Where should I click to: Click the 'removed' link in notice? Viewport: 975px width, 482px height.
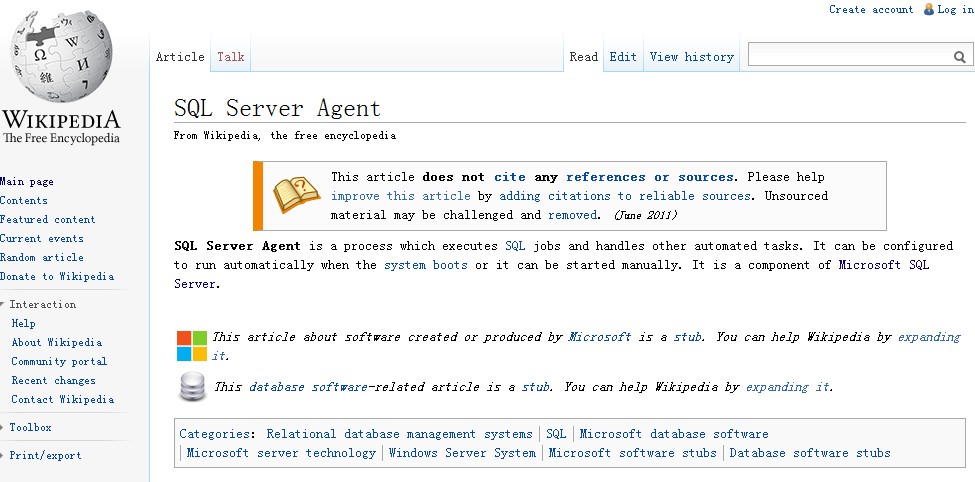[x=572, y=215]
